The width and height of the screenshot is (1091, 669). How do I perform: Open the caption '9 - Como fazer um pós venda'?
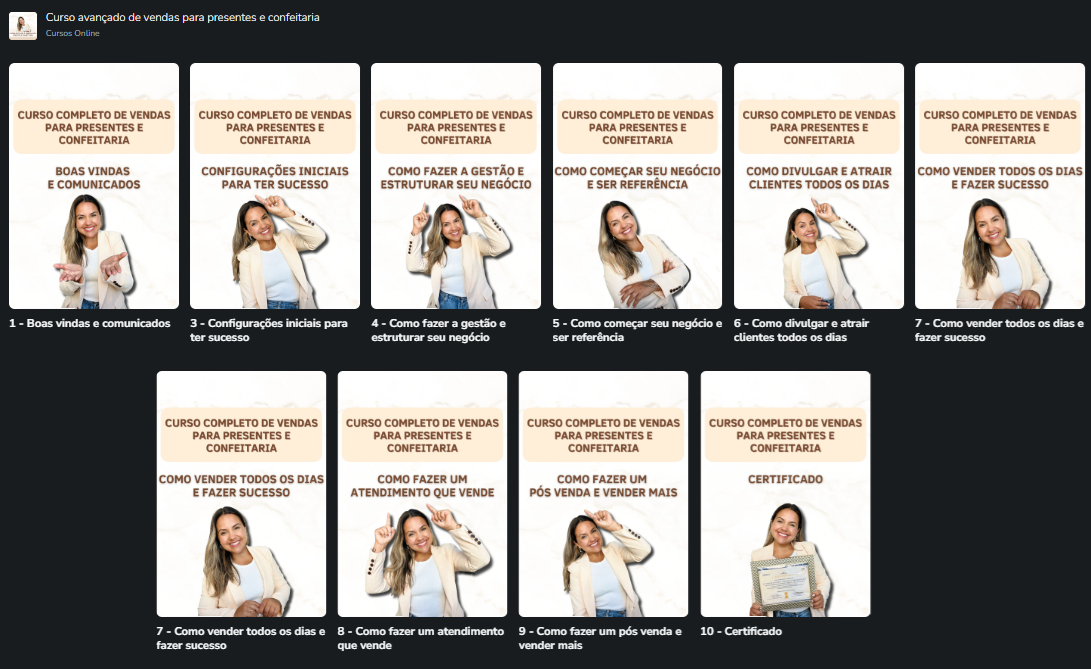click(x=600, y=638)
